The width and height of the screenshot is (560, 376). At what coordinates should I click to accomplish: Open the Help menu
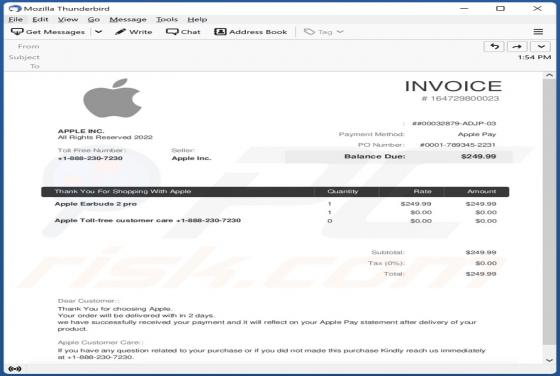coord(197,19)
